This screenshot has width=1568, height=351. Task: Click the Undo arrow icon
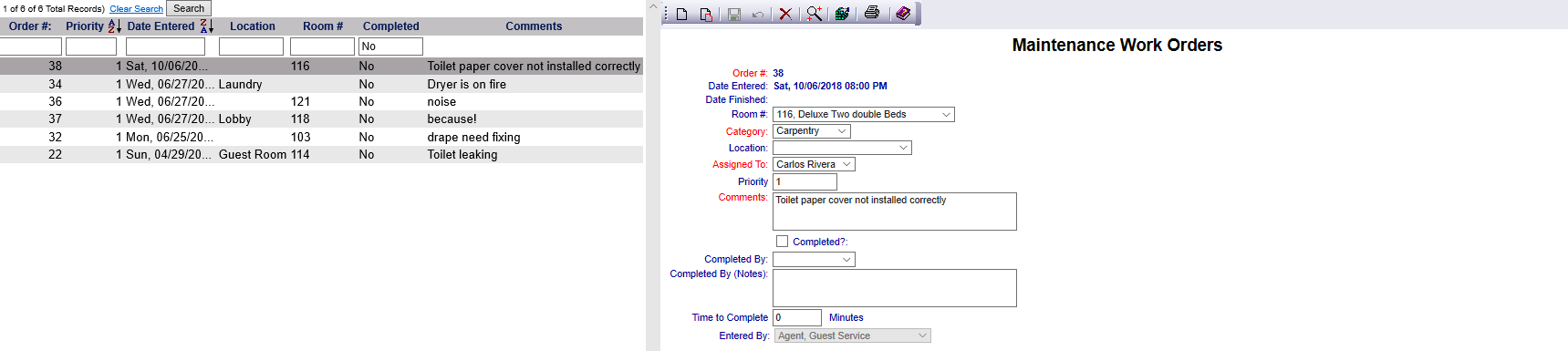coord(758,14)
